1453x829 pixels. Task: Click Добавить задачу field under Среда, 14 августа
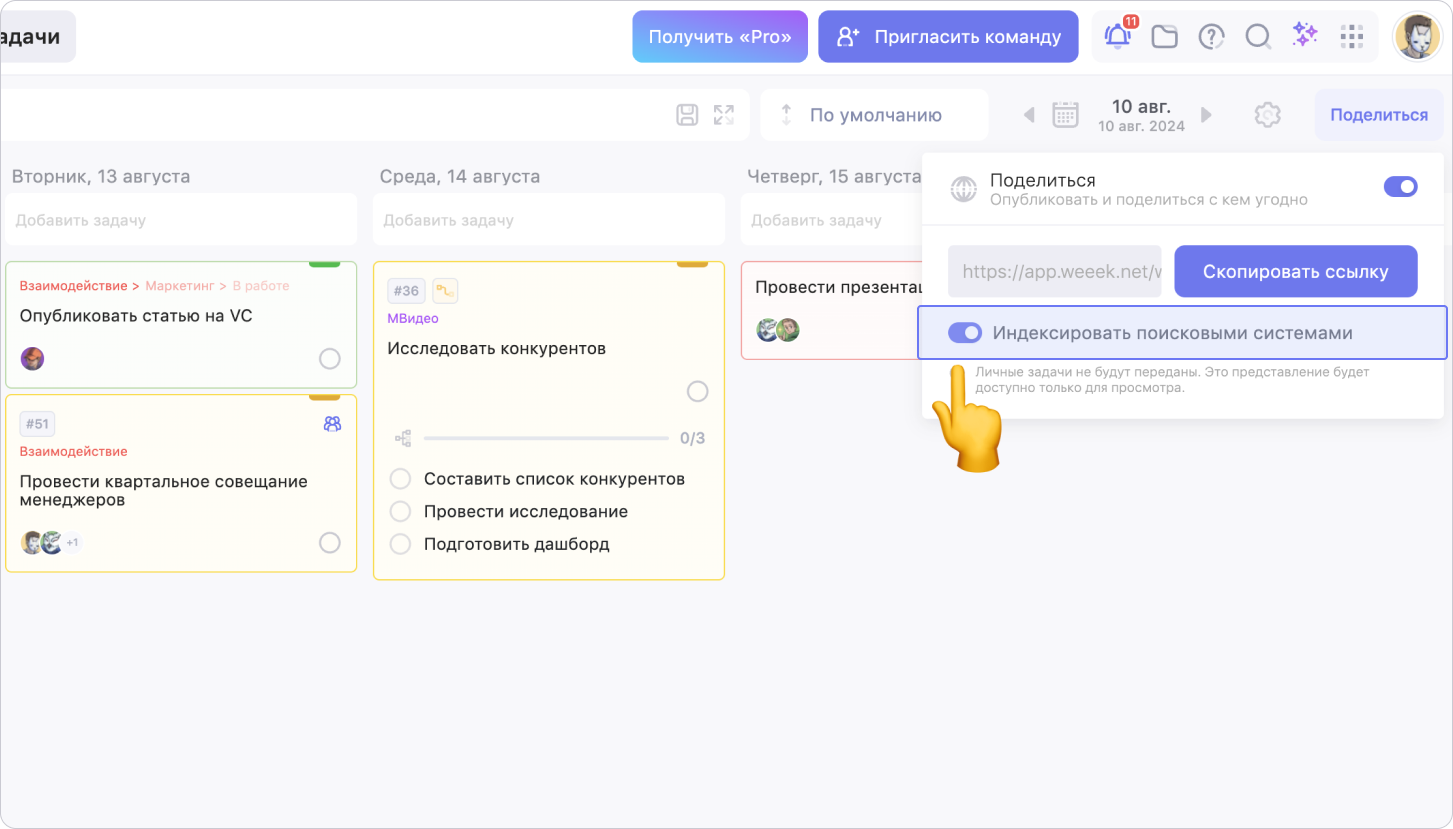pos(548,220)
